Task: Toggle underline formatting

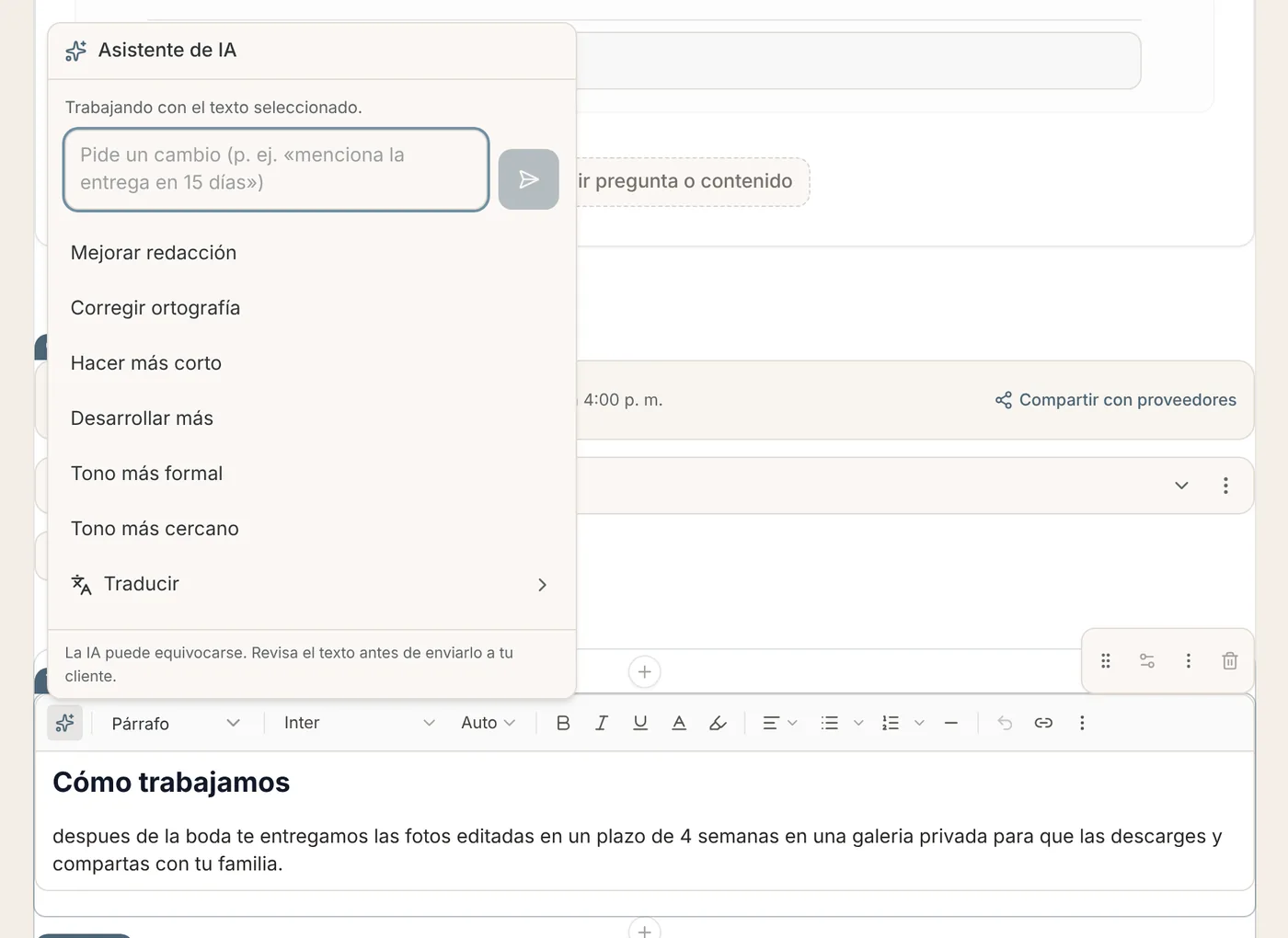Action: tap(640, 723)
